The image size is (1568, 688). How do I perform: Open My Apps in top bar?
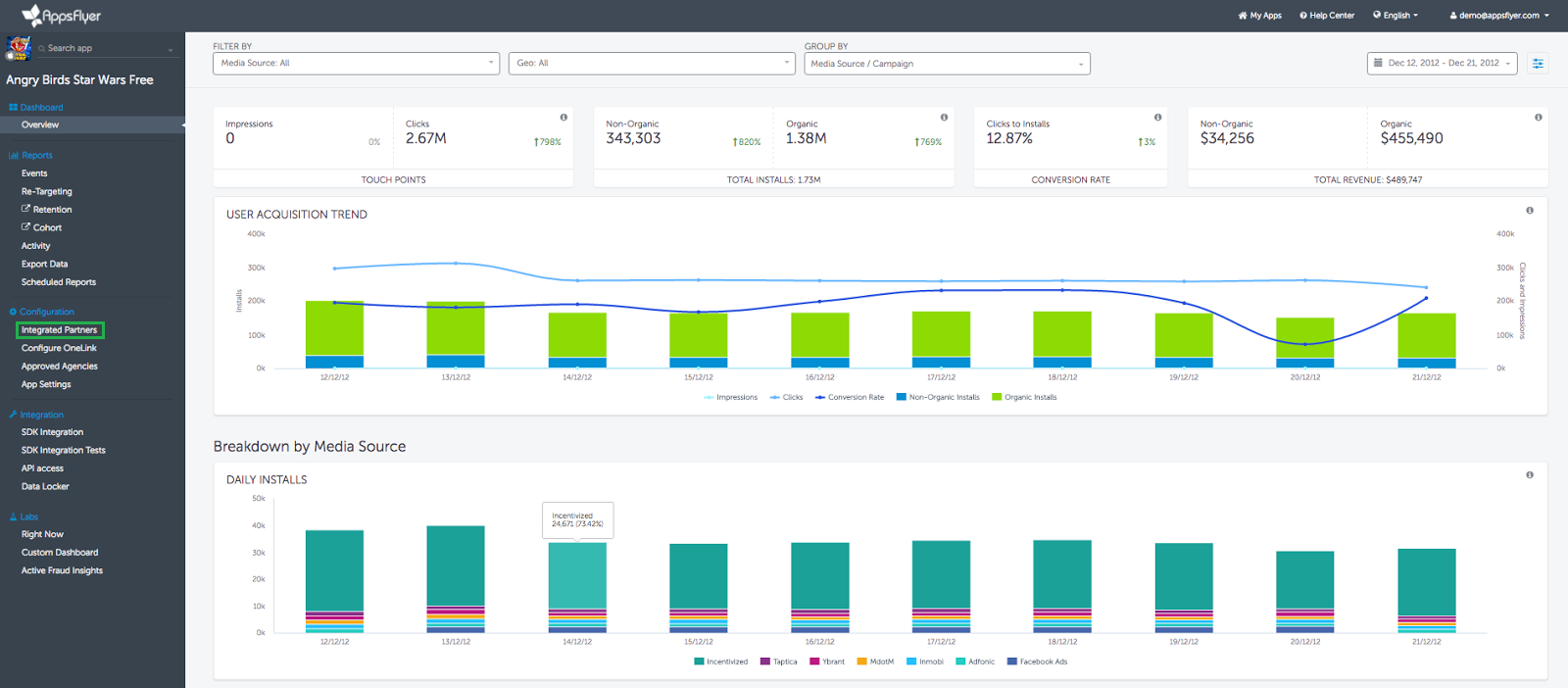pos(1260,16)
